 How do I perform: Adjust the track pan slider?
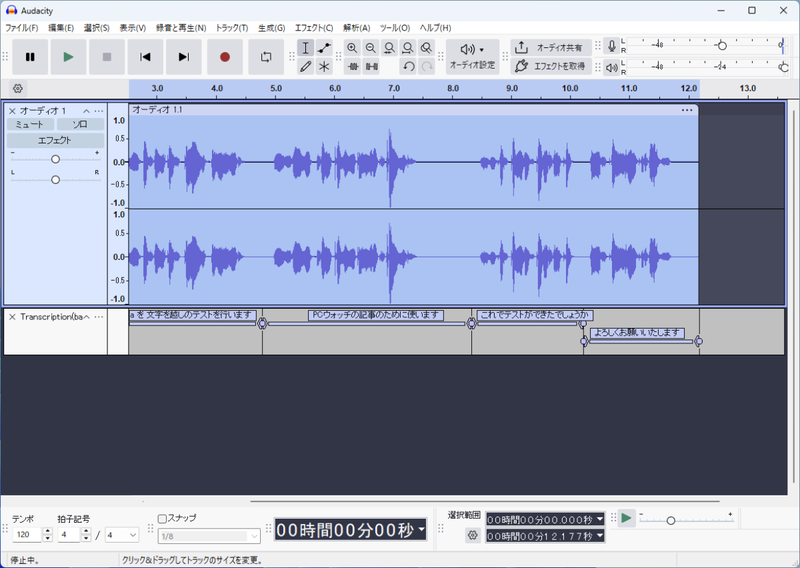pos(55,180)
